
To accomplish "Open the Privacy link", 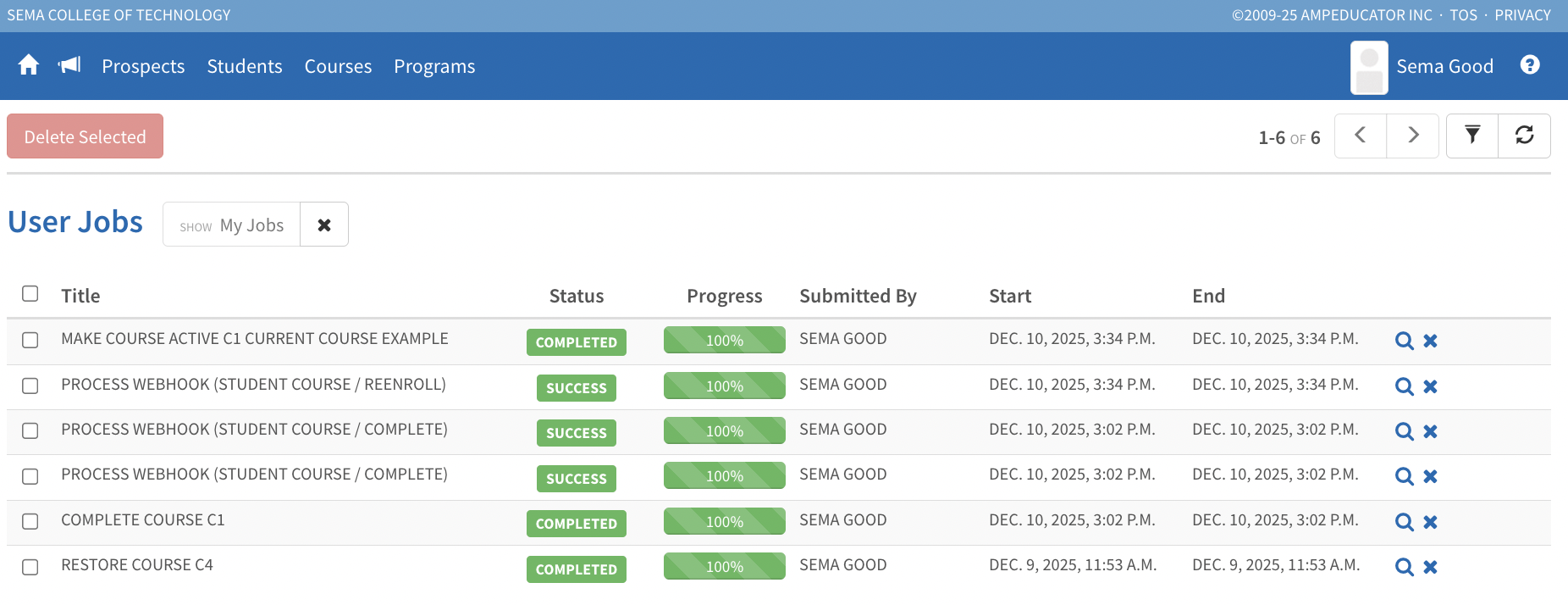I will pyautogui.click(x=1522, y=15).
